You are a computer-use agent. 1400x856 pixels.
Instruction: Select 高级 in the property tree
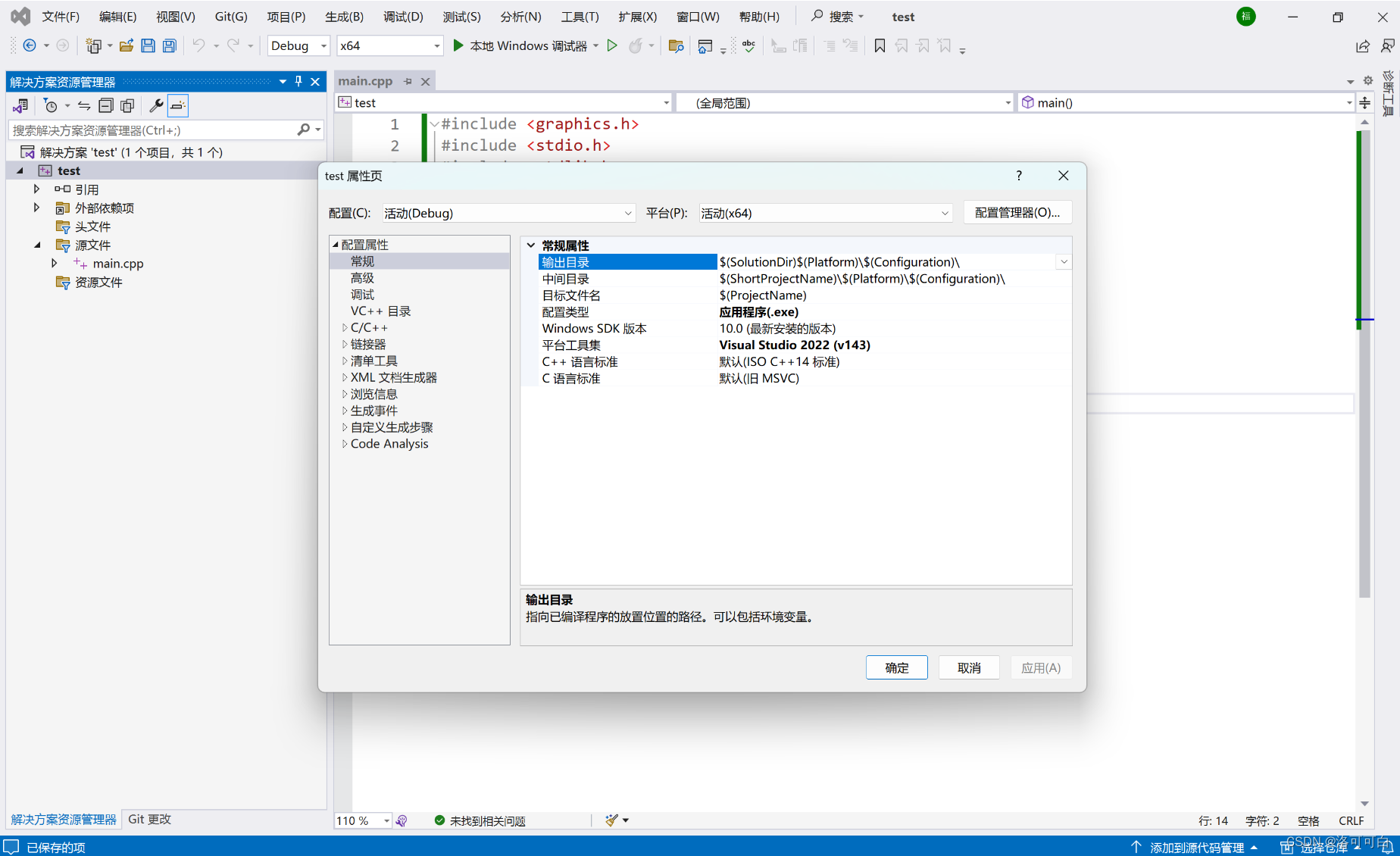pos(362,277)
